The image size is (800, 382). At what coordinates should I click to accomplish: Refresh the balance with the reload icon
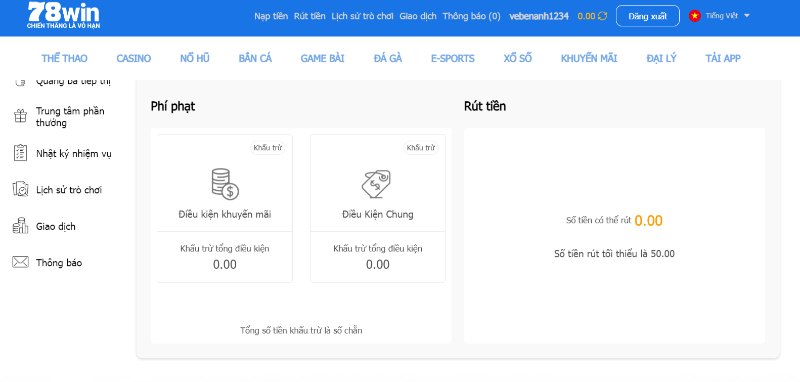[x=603, y=16]
